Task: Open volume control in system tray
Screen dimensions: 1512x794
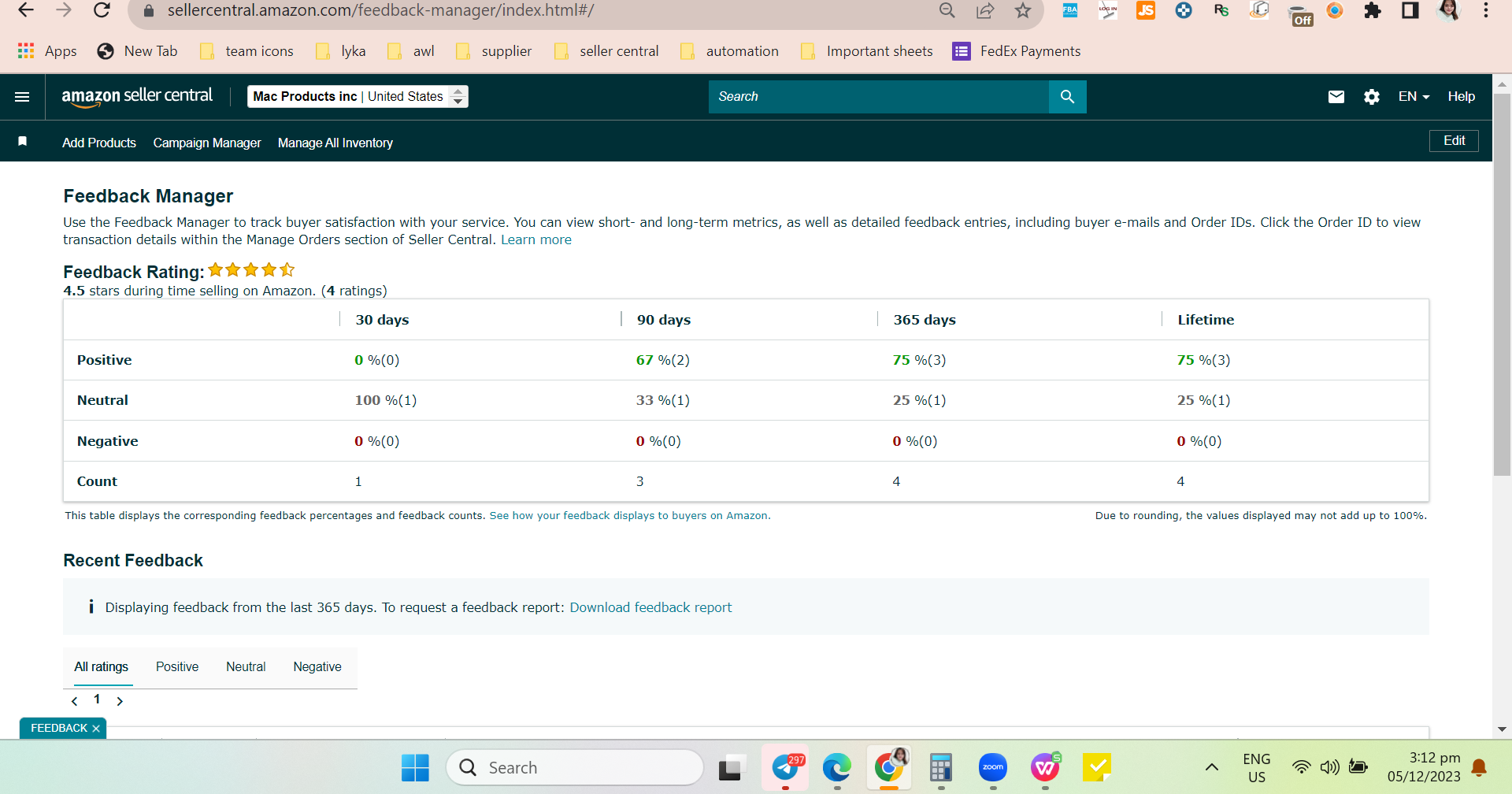Action: 1329,767
